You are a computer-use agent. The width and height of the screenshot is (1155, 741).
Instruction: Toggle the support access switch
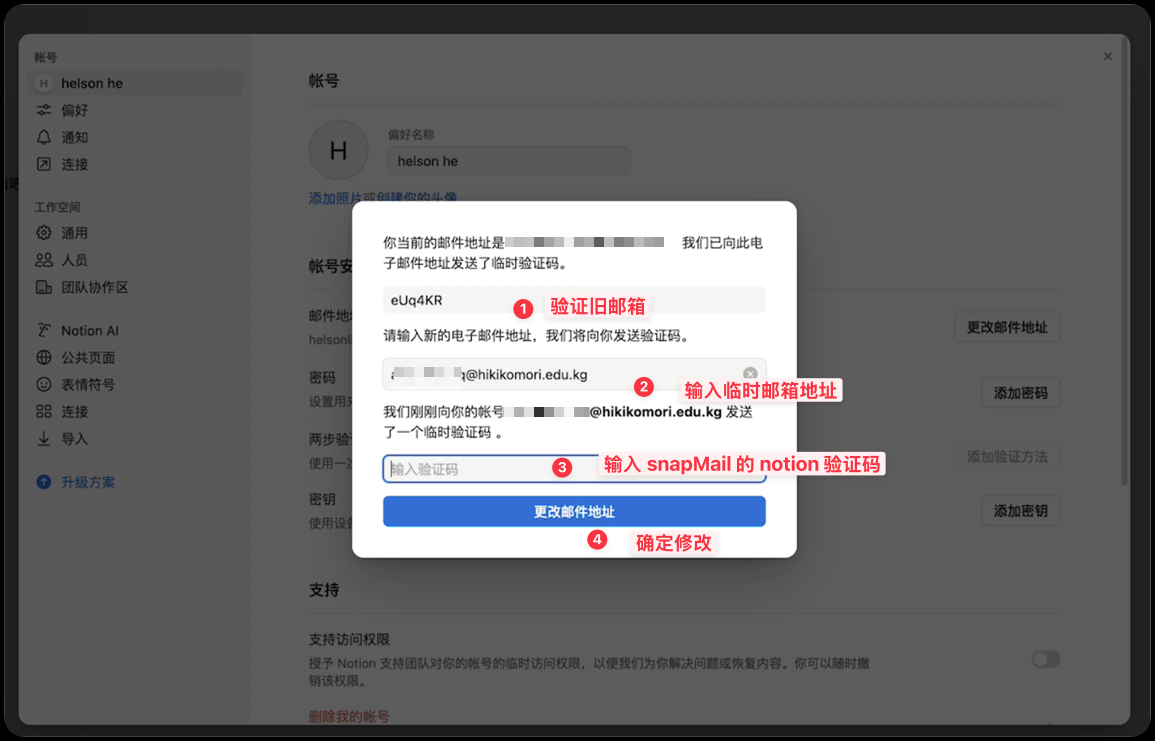pyautogui.click(x=1045, y=659)
